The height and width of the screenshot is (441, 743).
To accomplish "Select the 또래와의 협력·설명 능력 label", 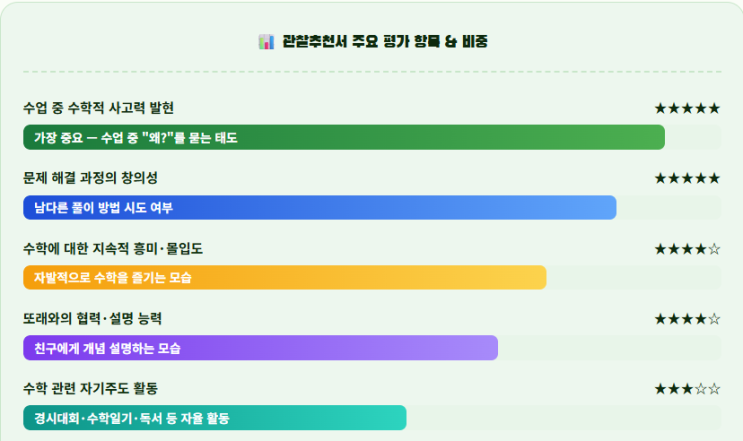I will [x=93, y=318].
